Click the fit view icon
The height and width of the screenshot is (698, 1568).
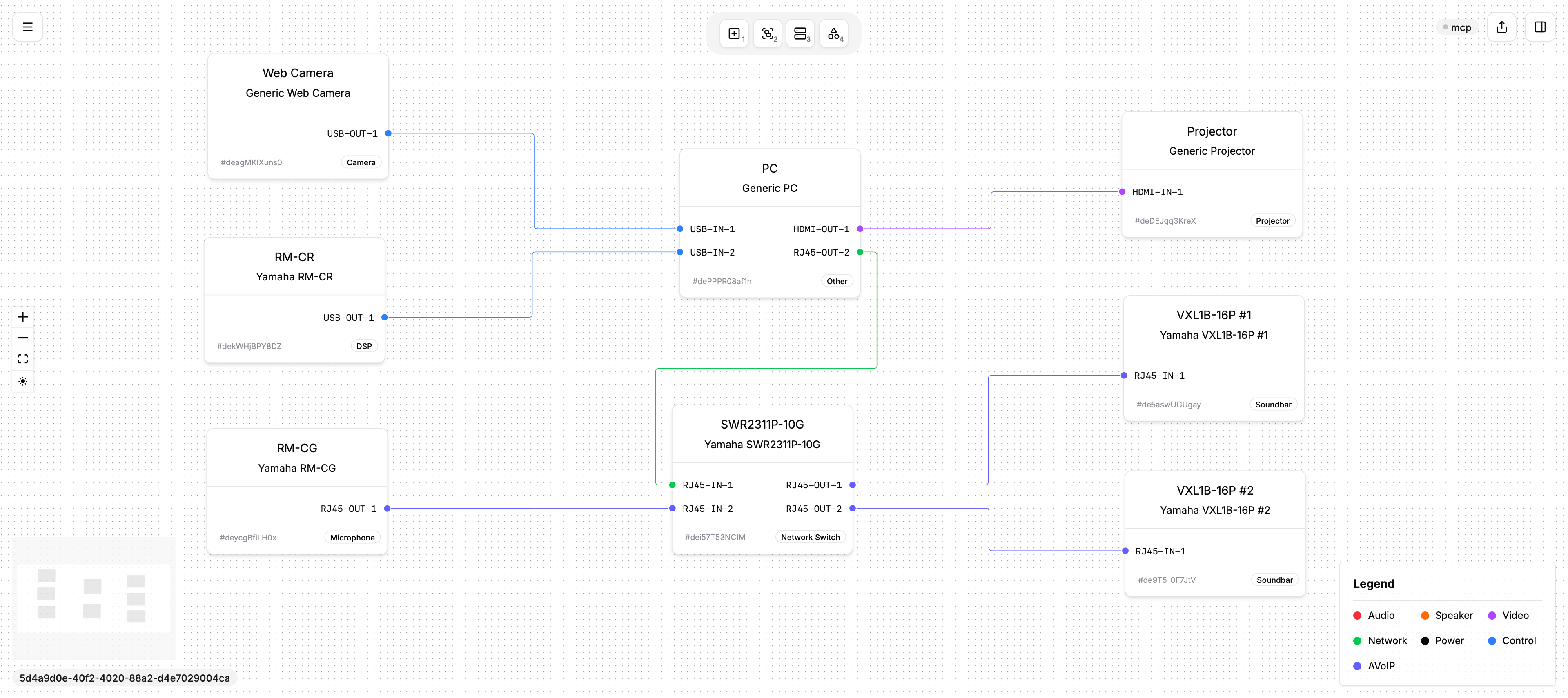tap(22, 359)
